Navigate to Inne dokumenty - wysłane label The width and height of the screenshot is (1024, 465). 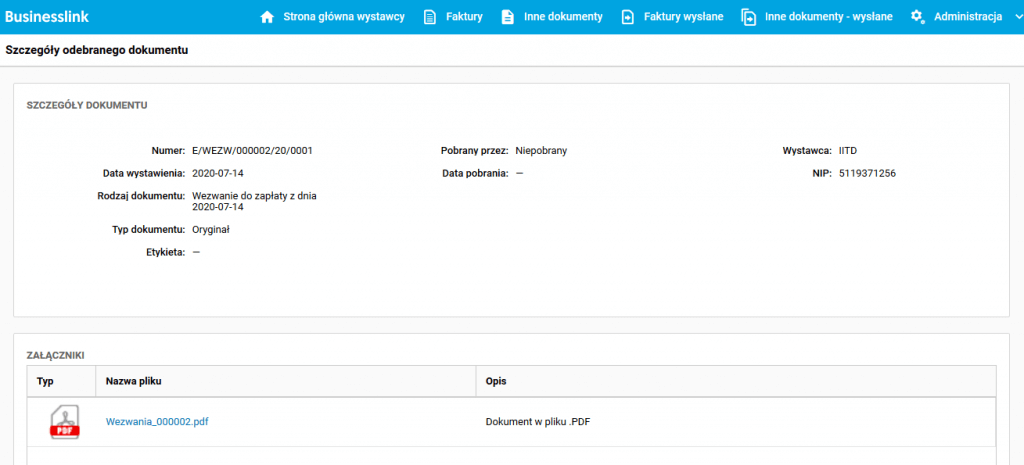(x=821, y=17)
